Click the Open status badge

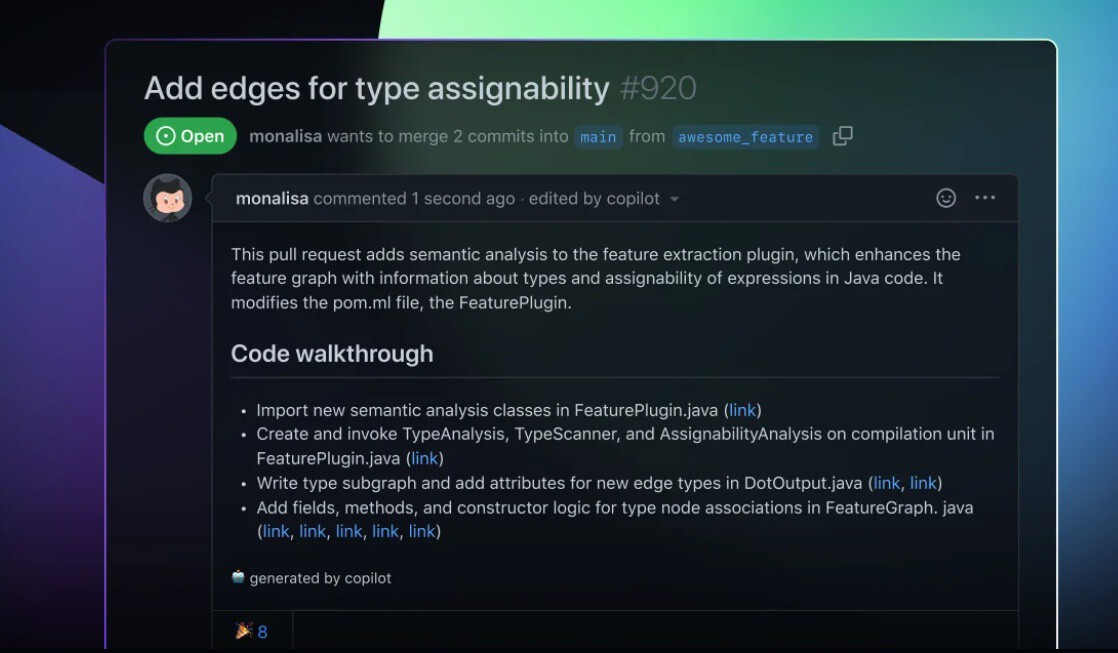pyautogui.click(x=191, y=136)
